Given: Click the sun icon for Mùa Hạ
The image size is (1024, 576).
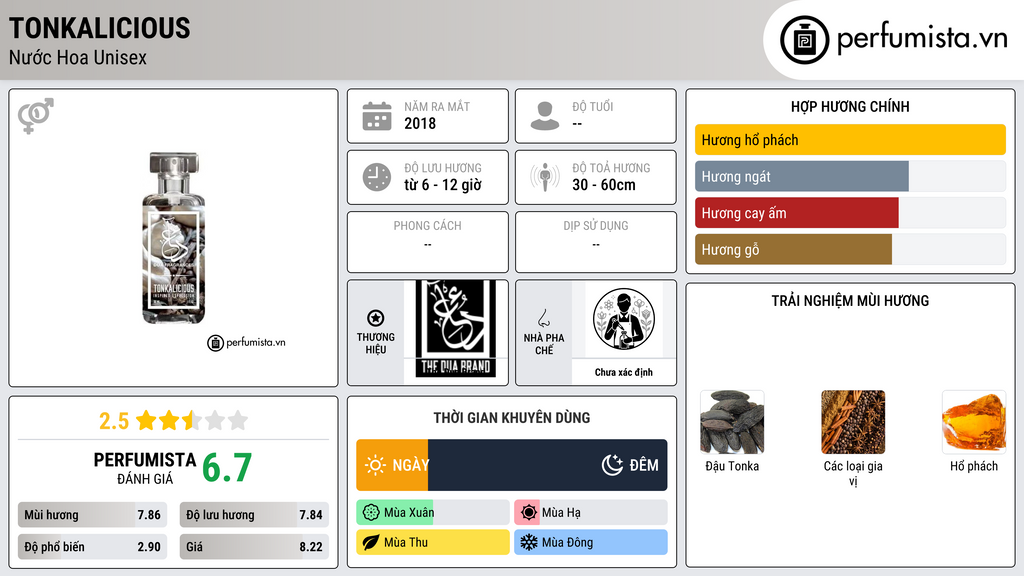Looking at the screenshot, I should pos(529,513).
